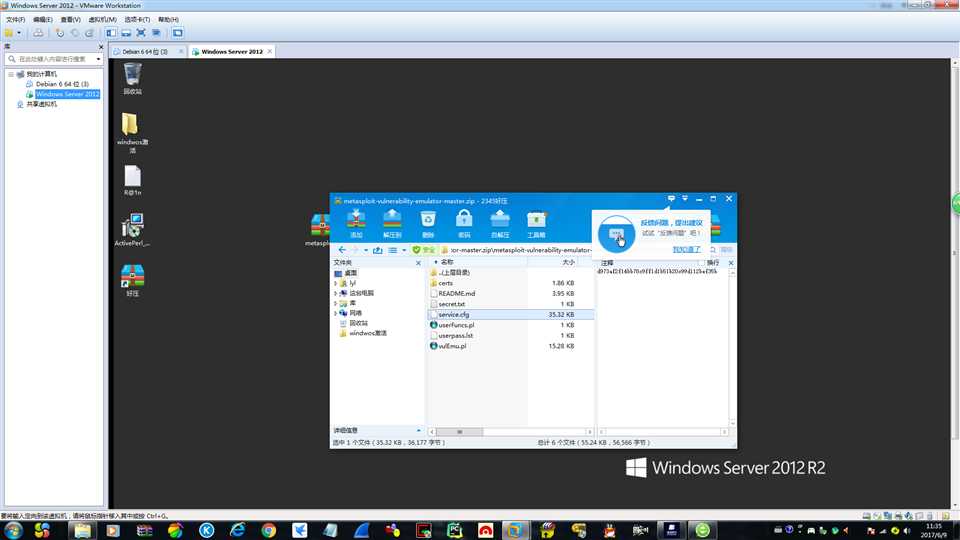The height and width of the screenshot is (540, 960).
Task: Toggle the line wrap checkbox in comment pane
Action: click(x=702, y=263)
